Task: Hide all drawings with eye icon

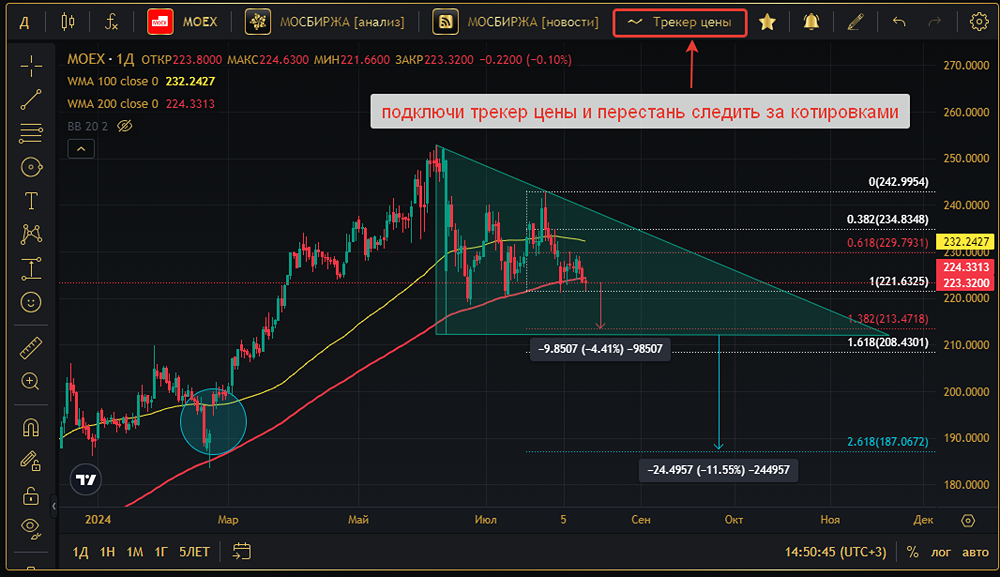Action: 31,527
